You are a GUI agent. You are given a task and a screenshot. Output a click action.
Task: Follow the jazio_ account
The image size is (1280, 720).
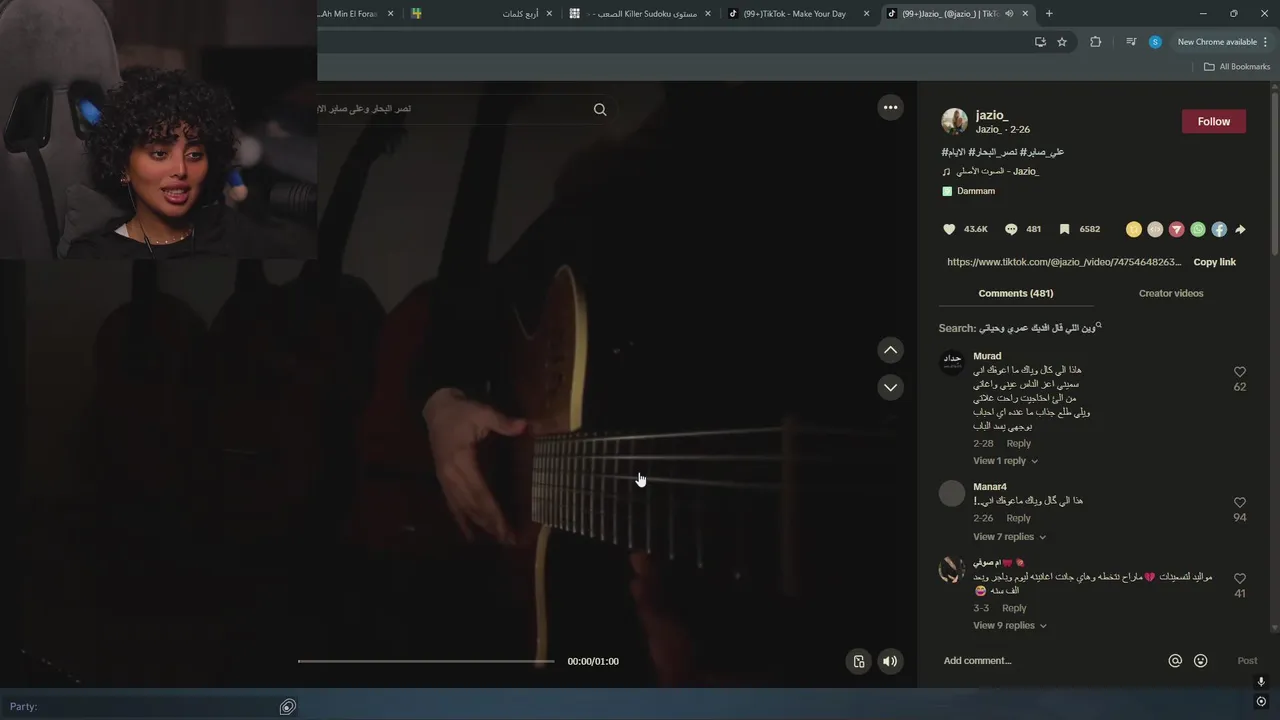point(1214,121)
